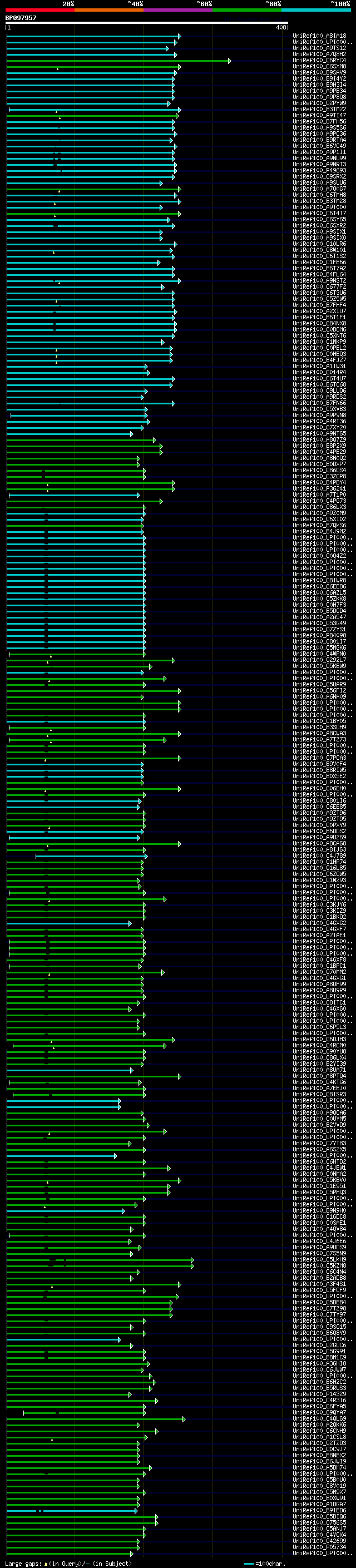
Task: Select hit label UniRef100_Q7XY20
Action: [319, 427]
